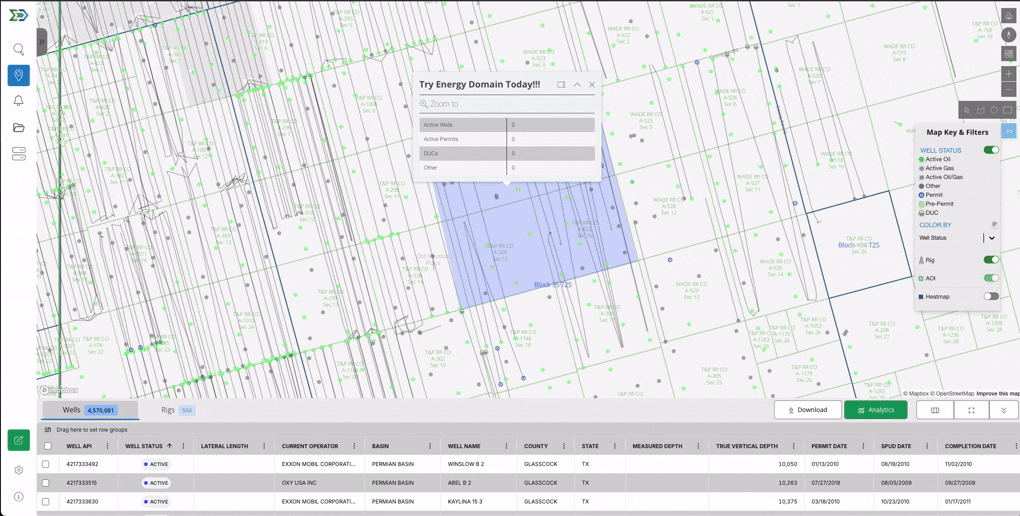
Task: Click the fullscreen table icon button
Action: pyautogui.click(x=971, y=410)
